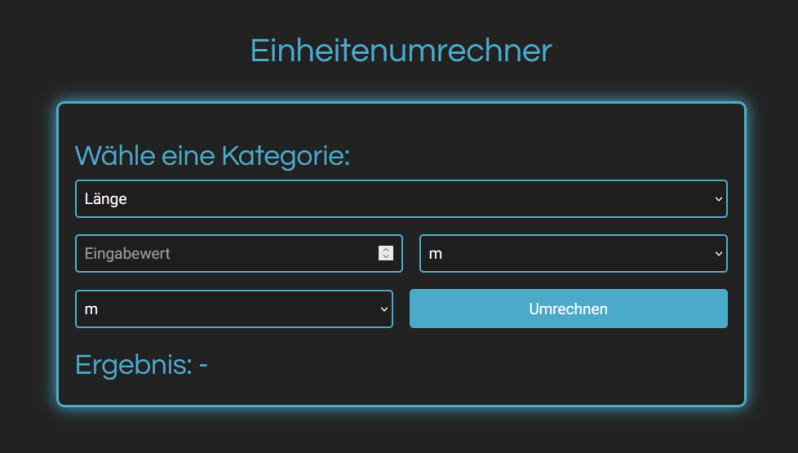The image size is (798, 453).
Task: Click the "Wähle eine Kategorie:" label
Action: click(x=212, y=156)
